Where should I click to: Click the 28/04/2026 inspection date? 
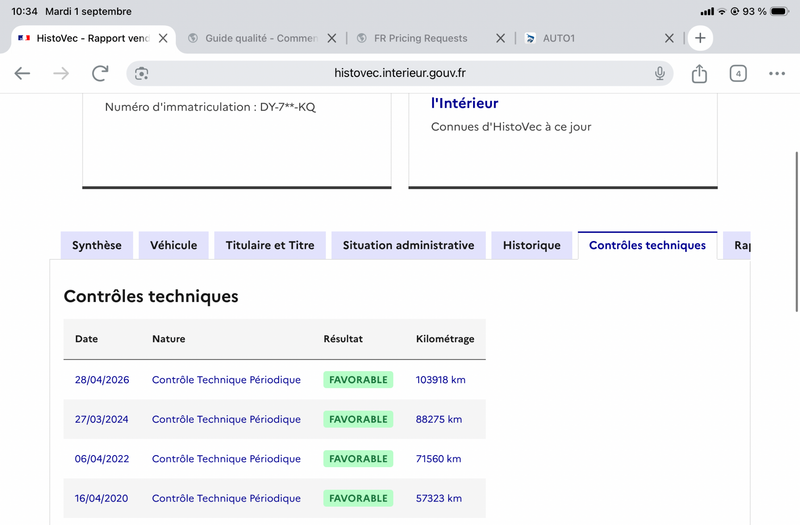coord(102,380)
